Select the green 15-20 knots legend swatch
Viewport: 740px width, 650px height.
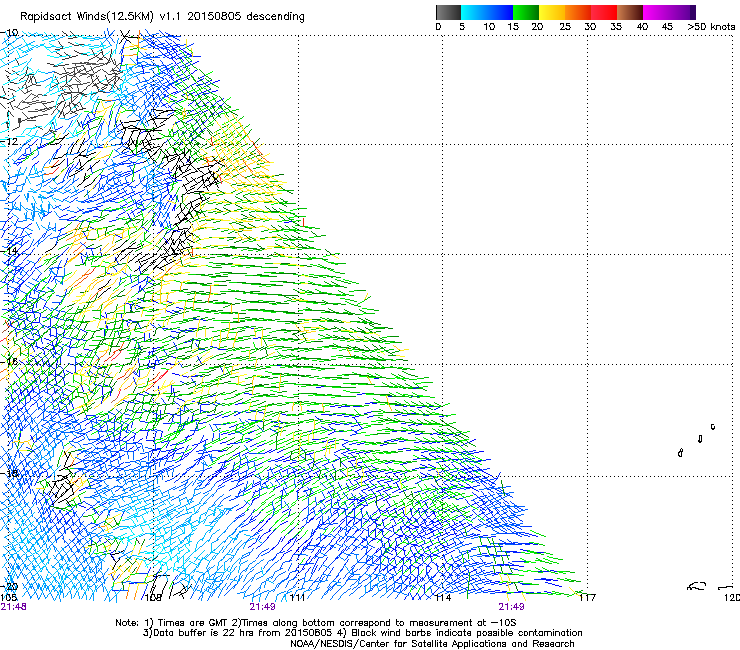[526, 12]
